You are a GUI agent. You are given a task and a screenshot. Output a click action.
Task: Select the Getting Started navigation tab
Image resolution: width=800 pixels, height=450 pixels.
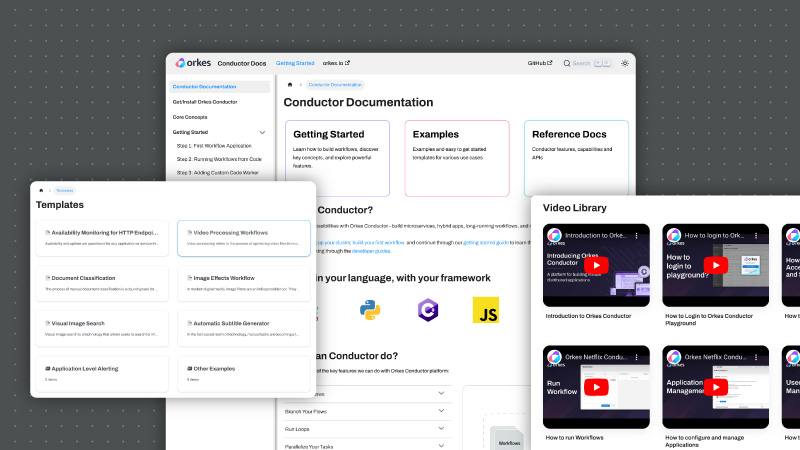click(295, 63)
